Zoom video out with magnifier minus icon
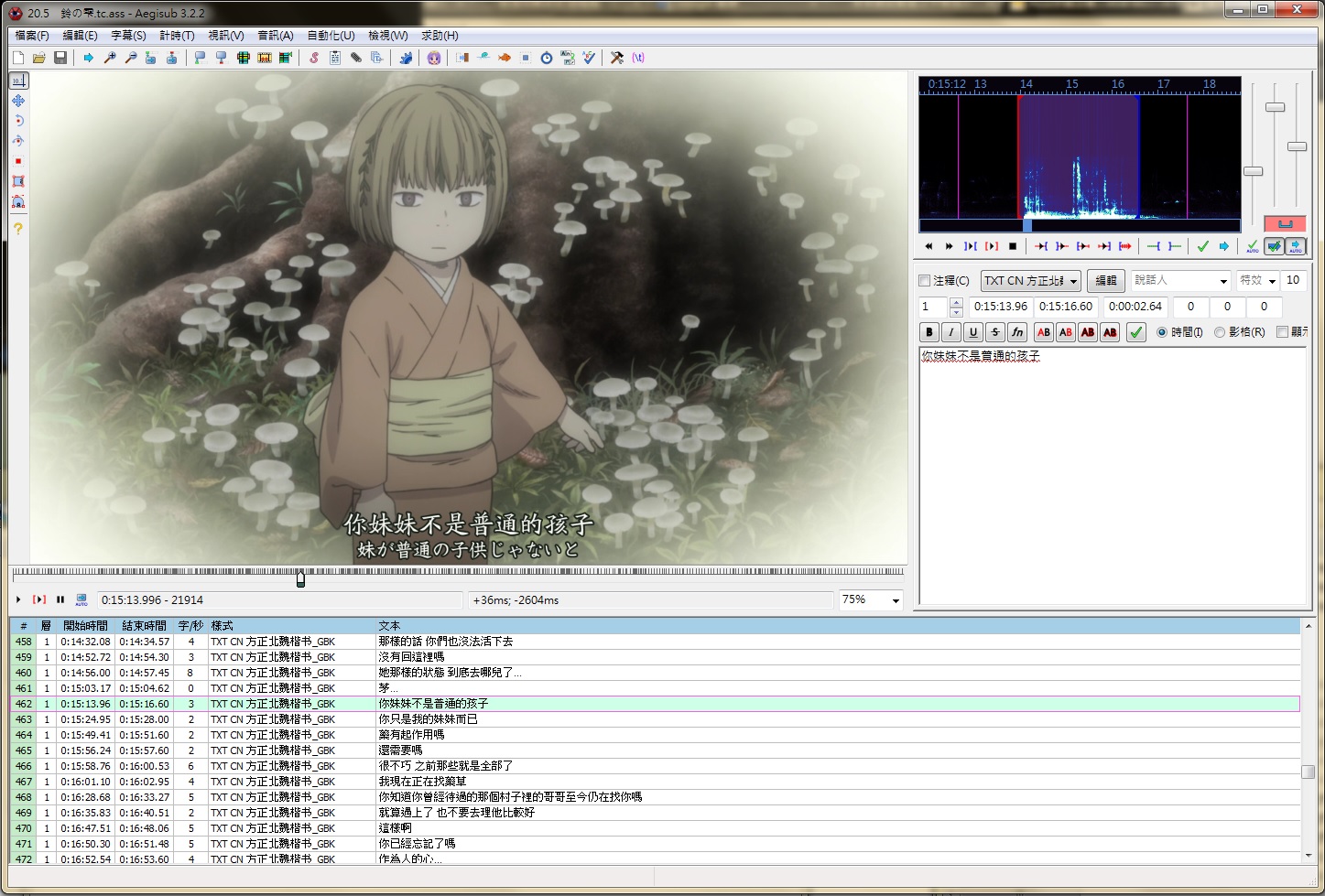Screen dimensions: 1325x896 (131, 58)
